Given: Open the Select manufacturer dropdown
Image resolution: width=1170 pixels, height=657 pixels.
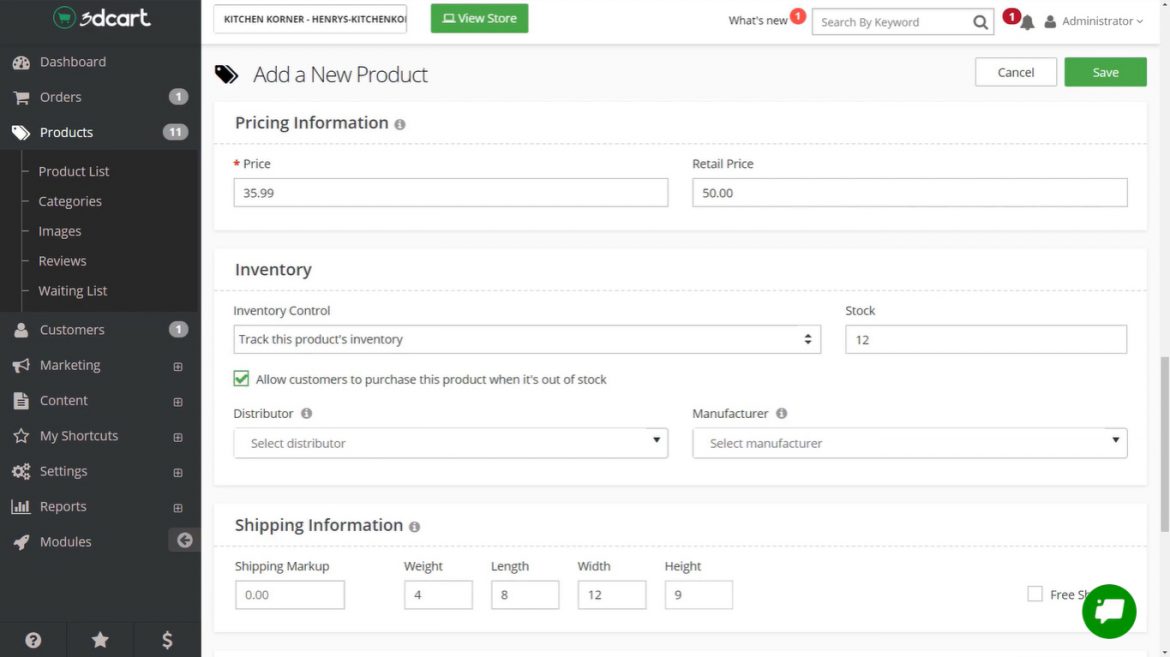Looking at the screenshot, I should (909, 443).
